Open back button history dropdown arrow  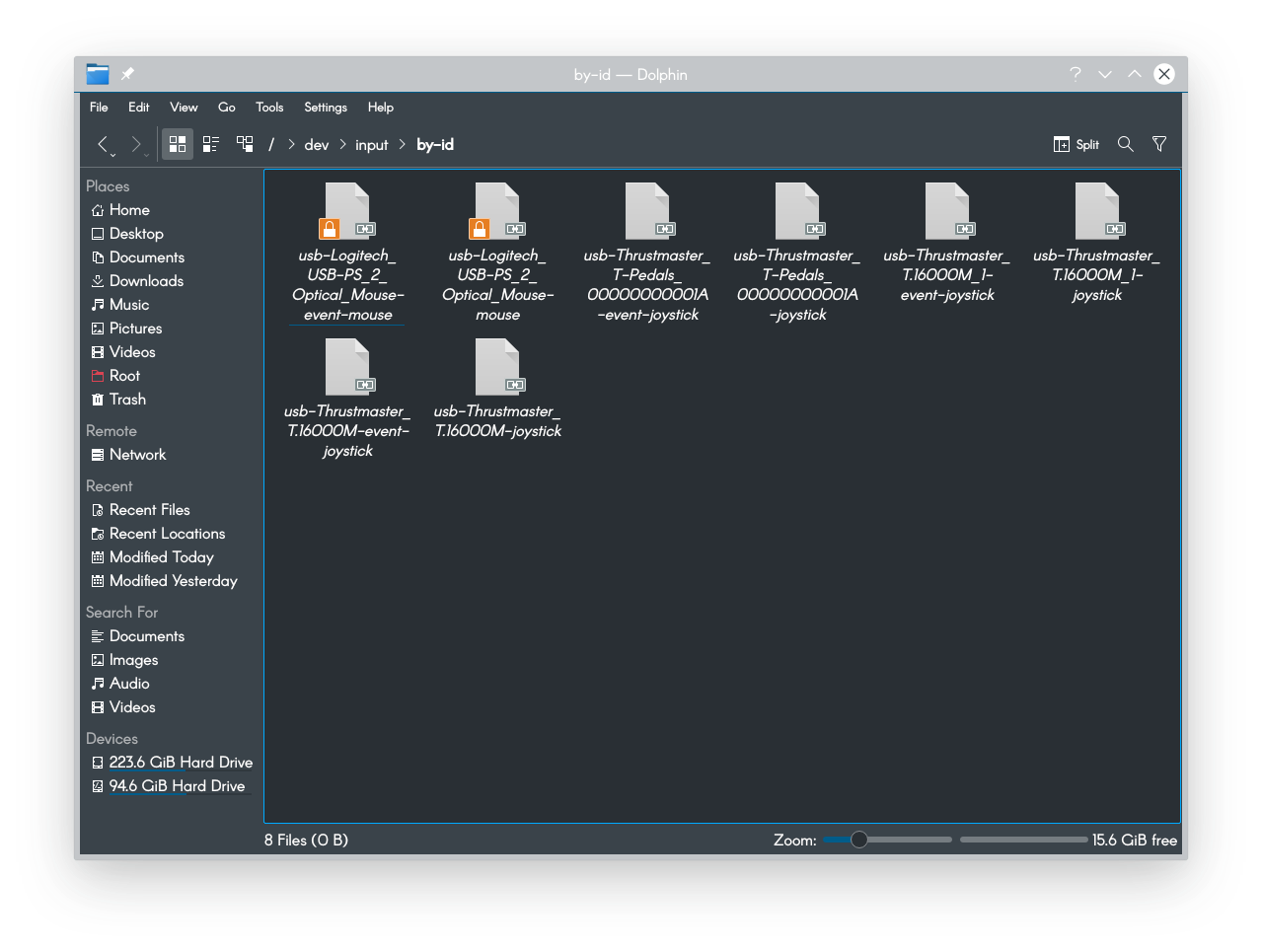coord(112,155)
